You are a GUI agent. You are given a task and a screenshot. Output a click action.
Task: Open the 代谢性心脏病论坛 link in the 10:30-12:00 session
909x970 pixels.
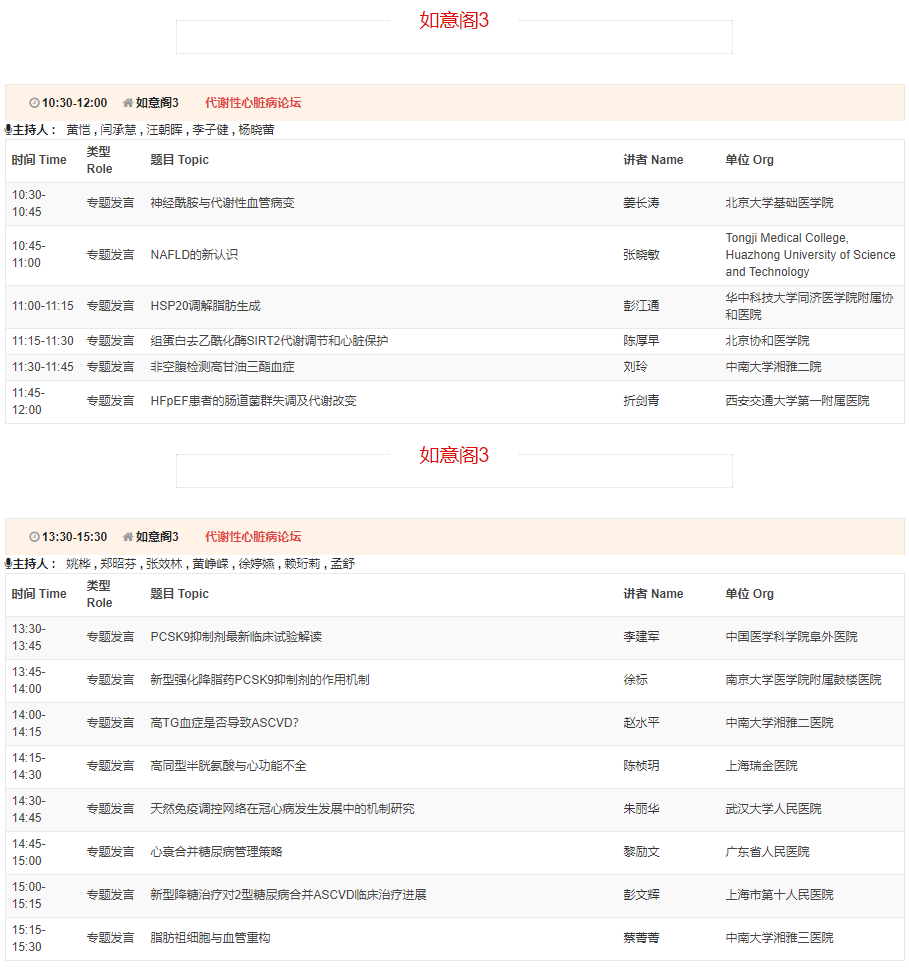253,103
